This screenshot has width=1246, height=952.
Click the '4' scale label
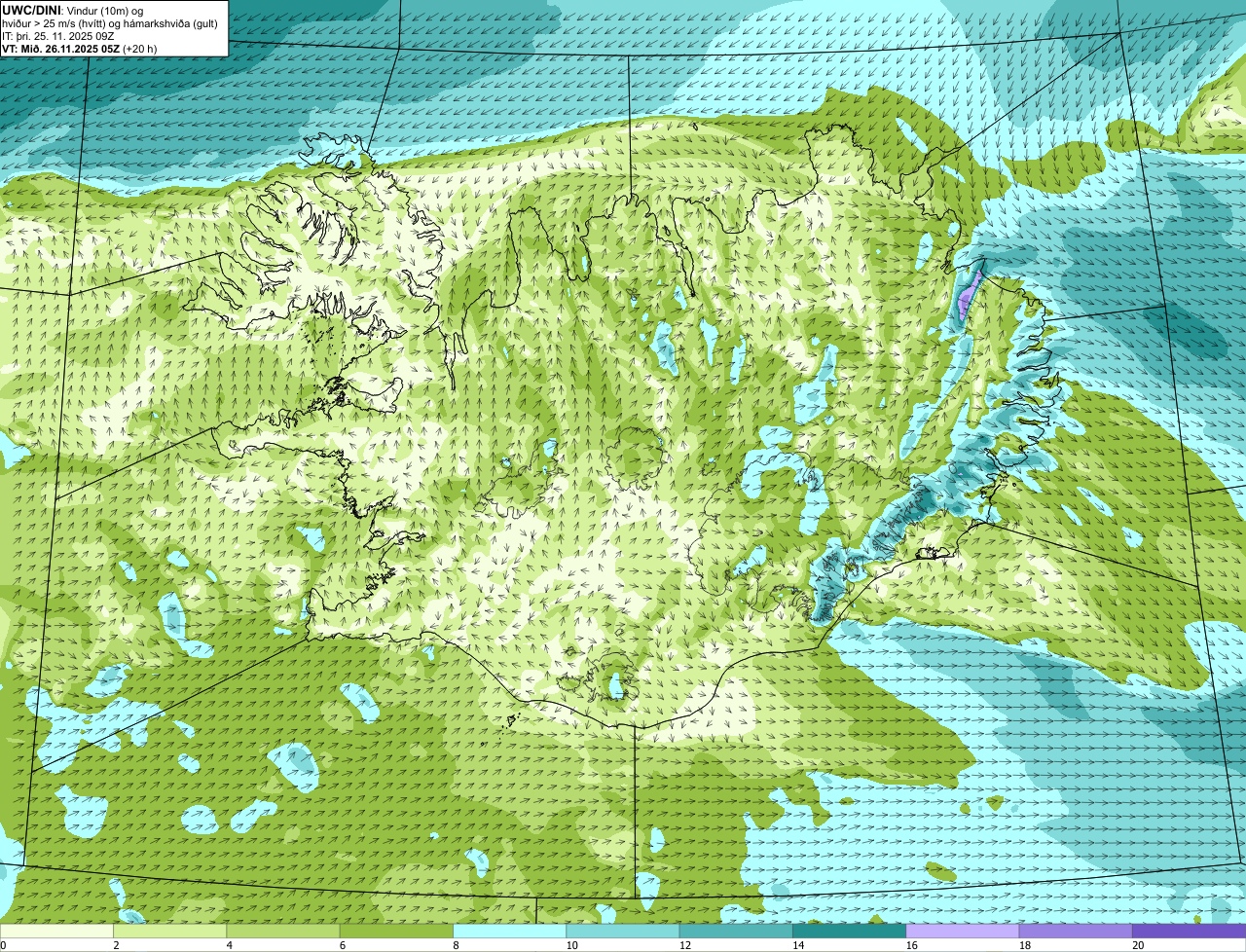229,945
